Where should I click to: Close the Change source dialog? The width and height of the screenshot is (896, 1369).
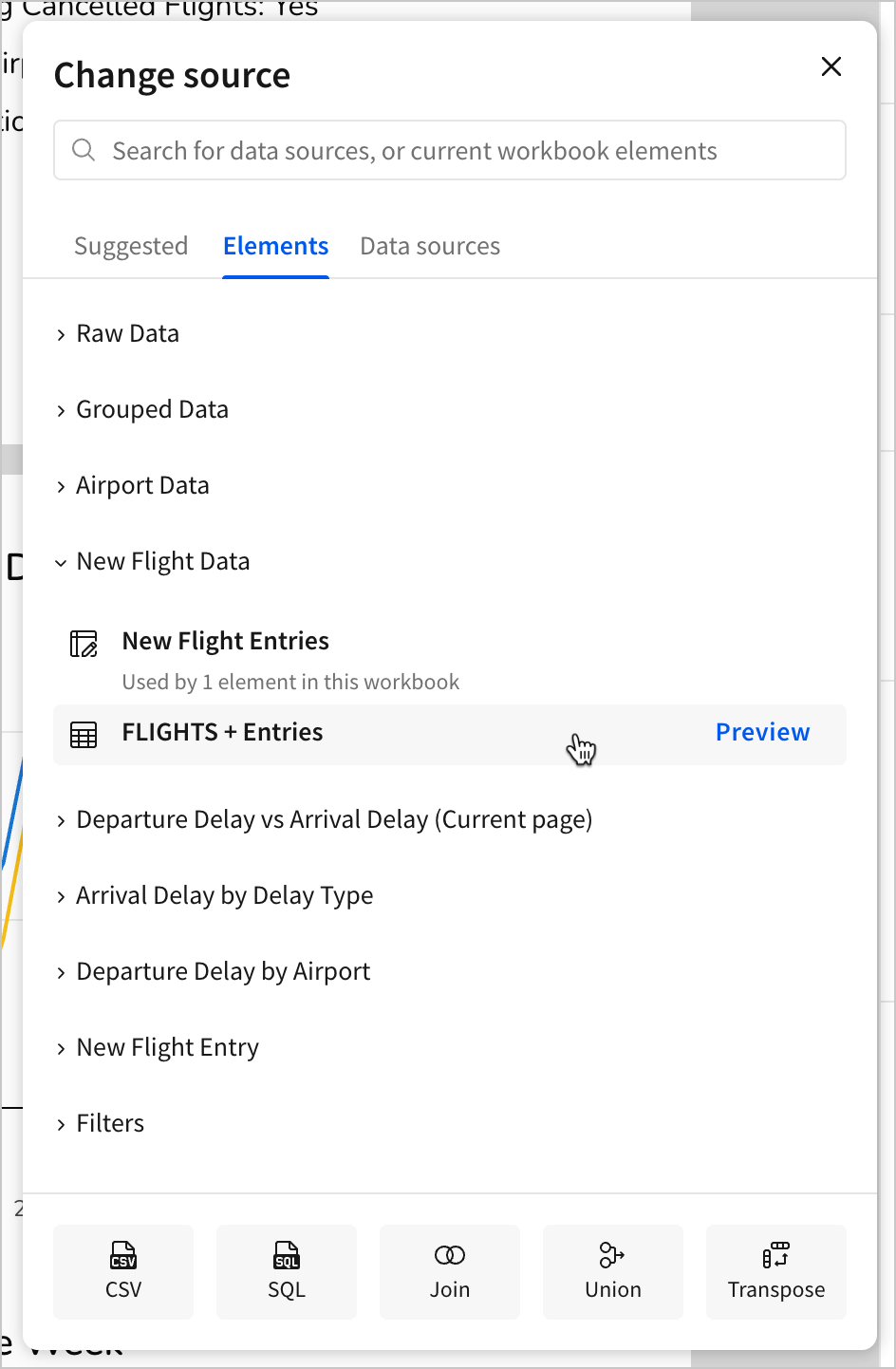tap(831, 66)
